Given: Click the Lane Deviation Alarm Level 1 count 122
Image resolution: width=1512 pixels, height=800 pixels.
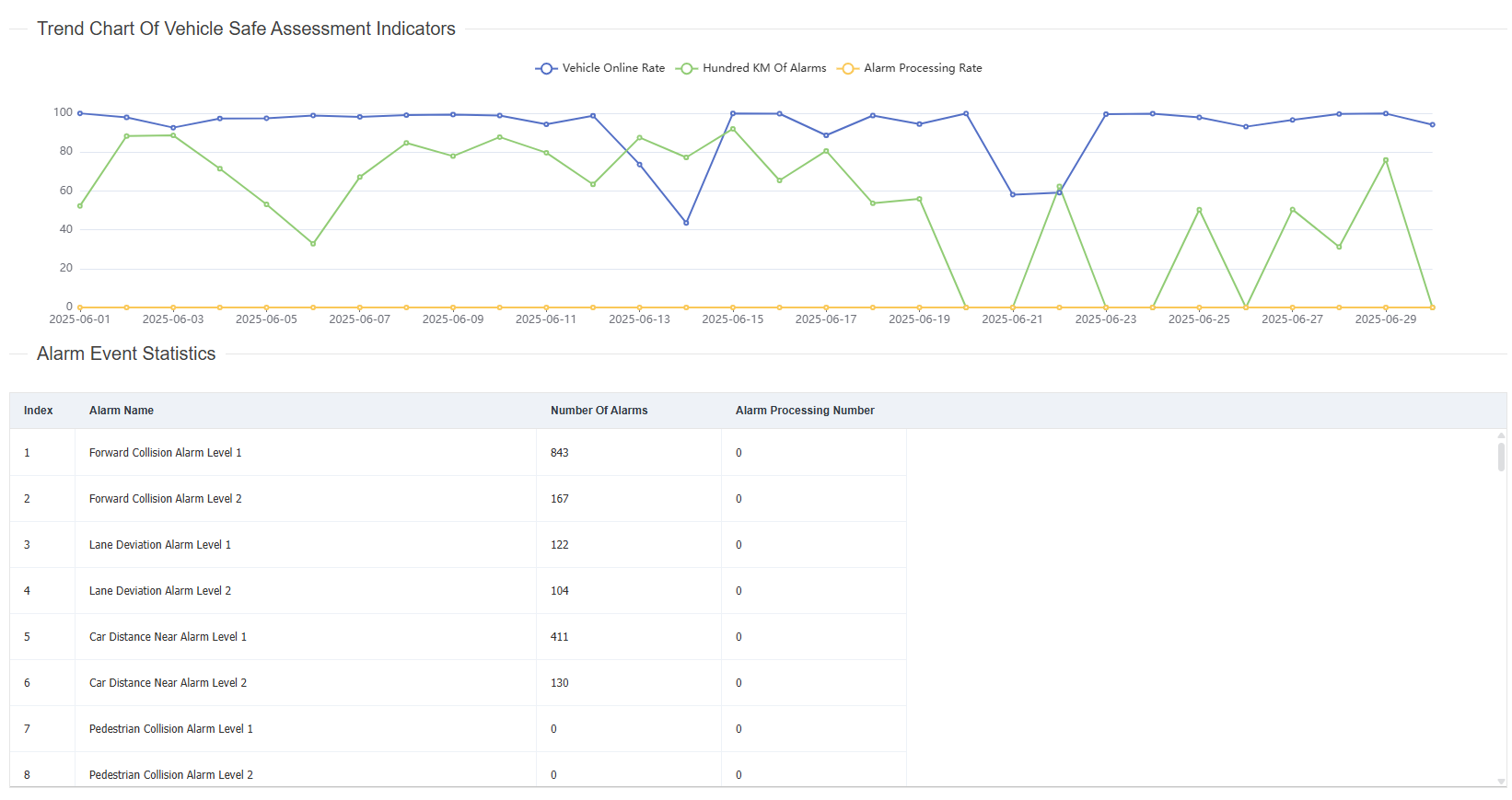Looking at the screenshot, I should (x=560, y=545).
